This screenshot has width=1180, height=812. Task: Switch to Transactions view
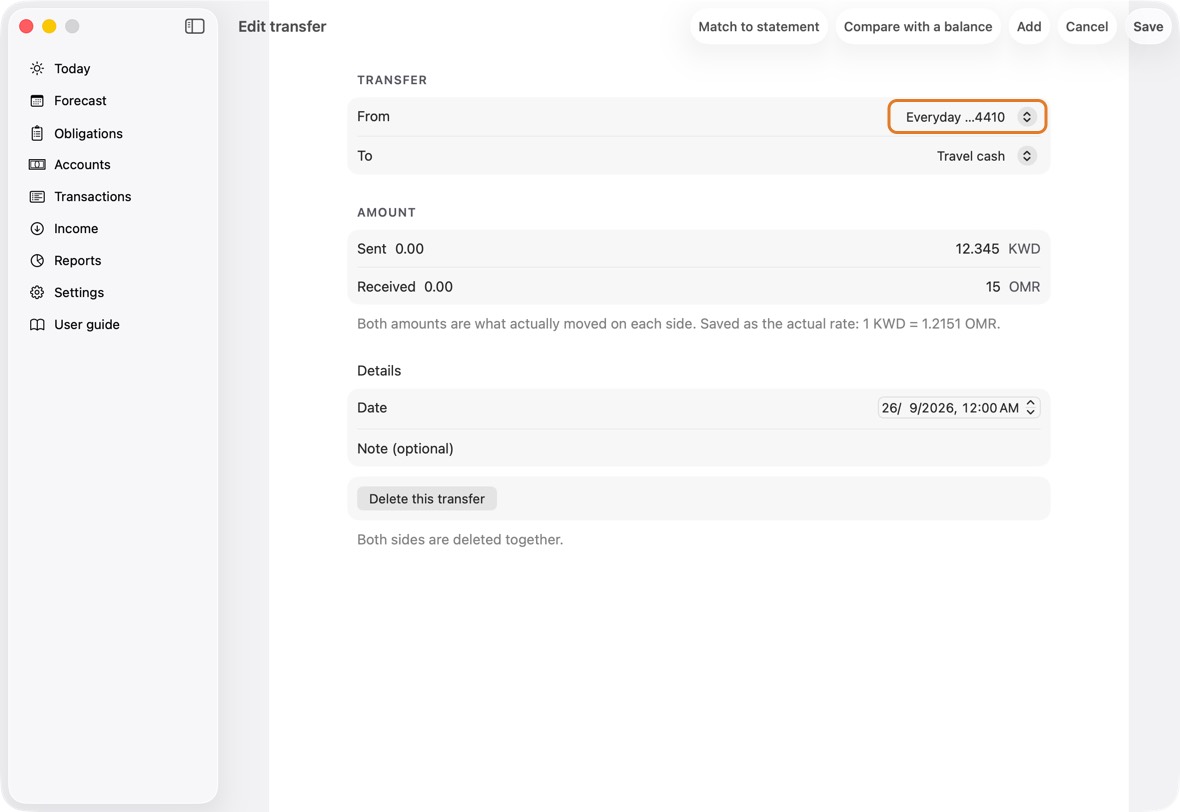[x=93, y=196]
